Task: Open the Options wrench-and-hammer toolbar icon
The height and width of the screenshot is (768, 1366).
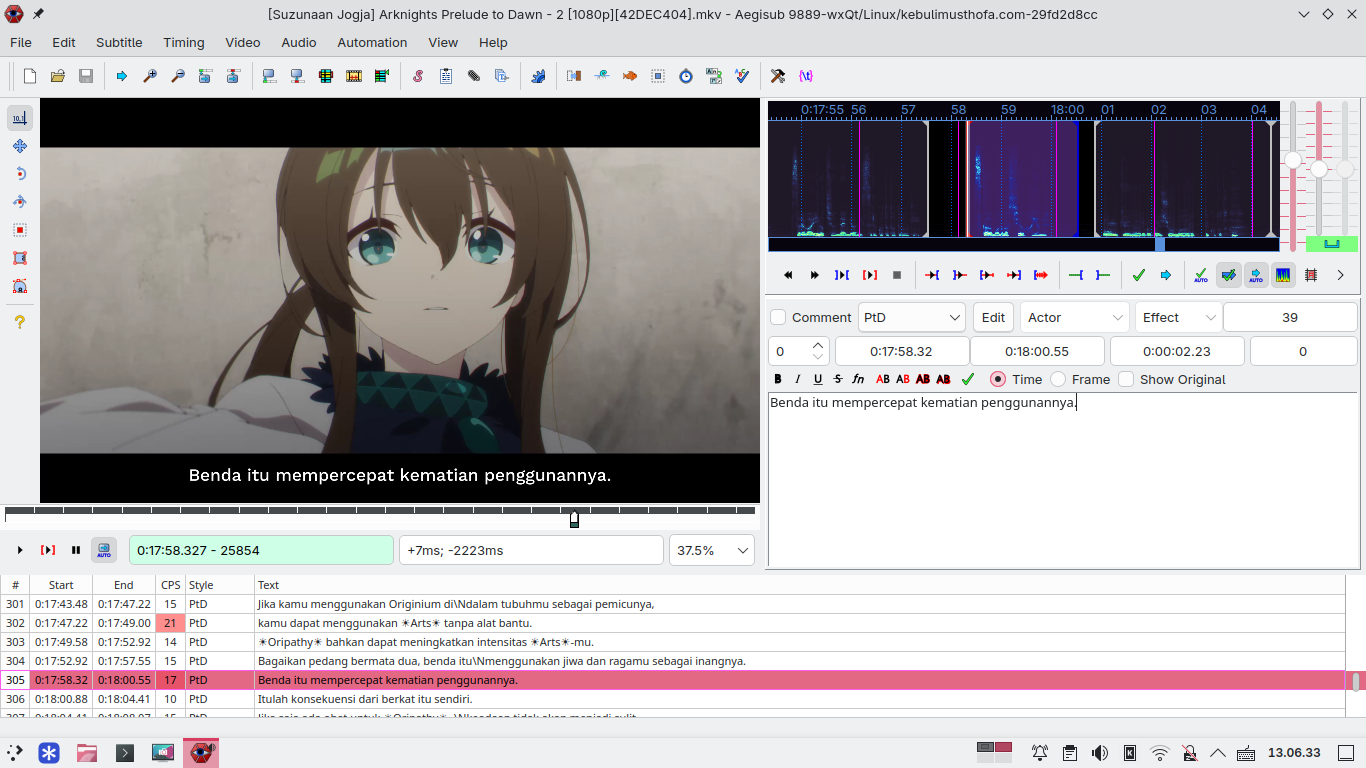Action: click(x=778, y=76)
